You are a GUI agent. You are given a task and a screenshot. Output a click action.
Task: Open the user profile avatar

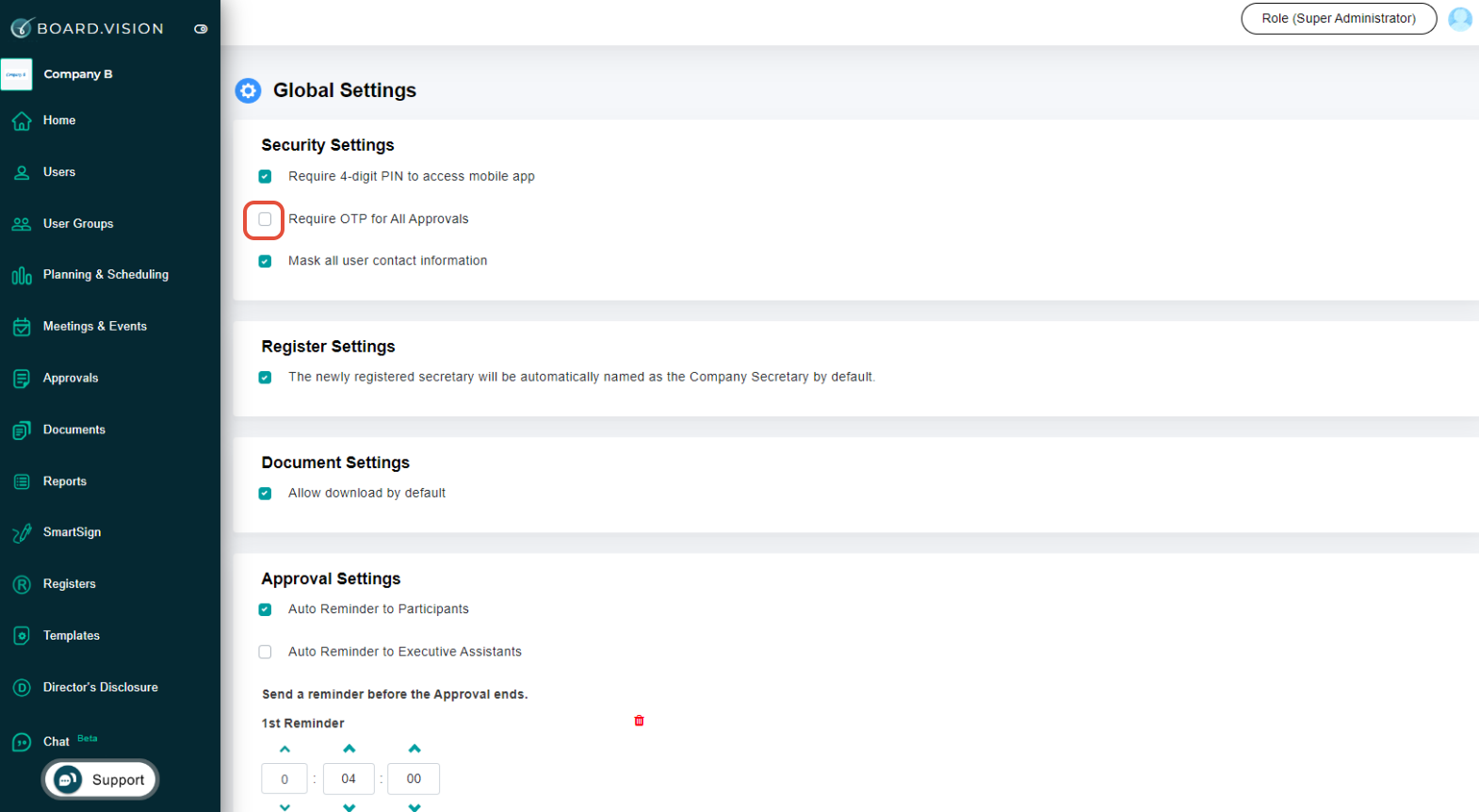coord(1460,19)
